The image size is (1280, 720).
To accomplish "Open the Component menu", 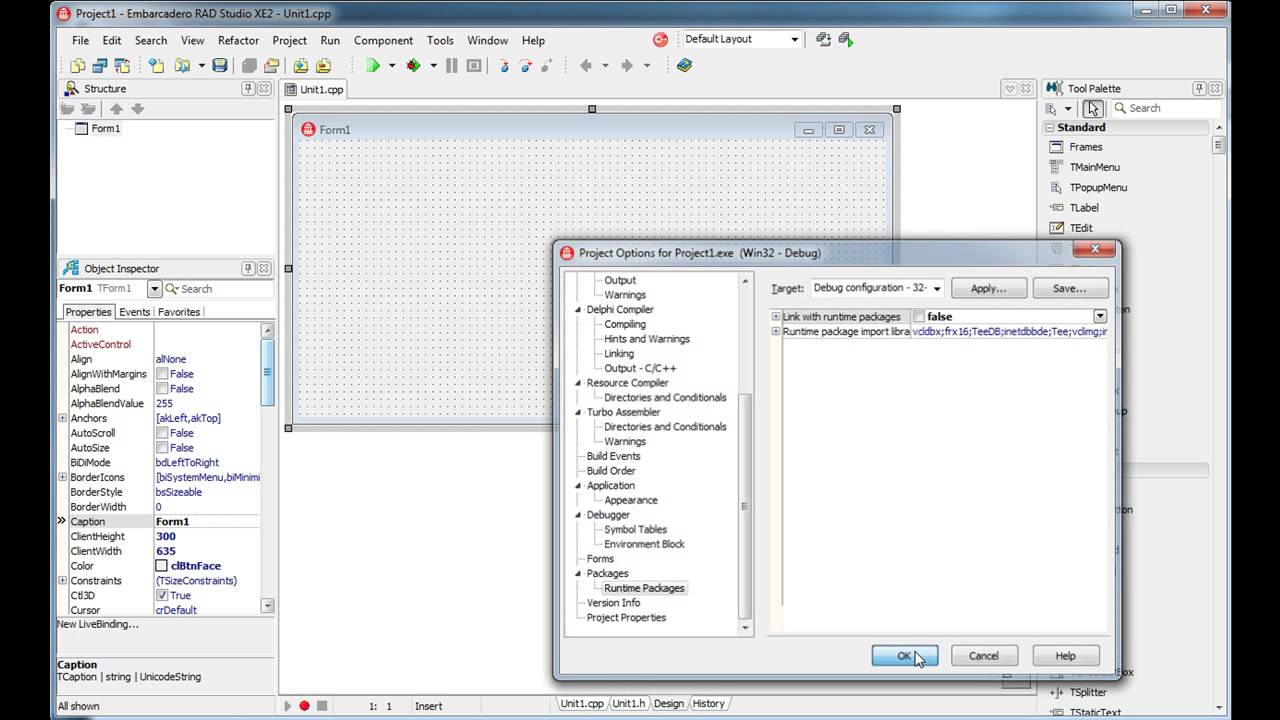I will [383, 41].
